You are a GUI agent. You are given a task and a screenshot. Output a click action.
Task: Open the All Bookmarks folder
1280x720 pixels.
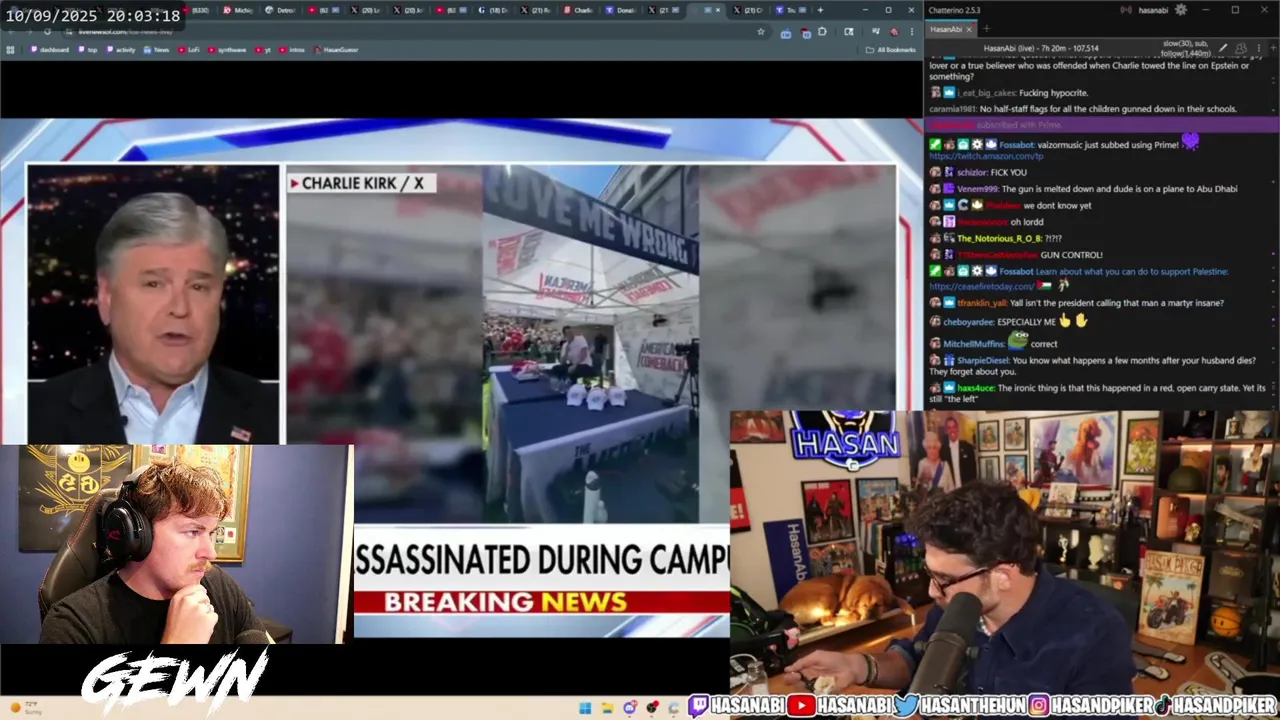click(891, 49)
